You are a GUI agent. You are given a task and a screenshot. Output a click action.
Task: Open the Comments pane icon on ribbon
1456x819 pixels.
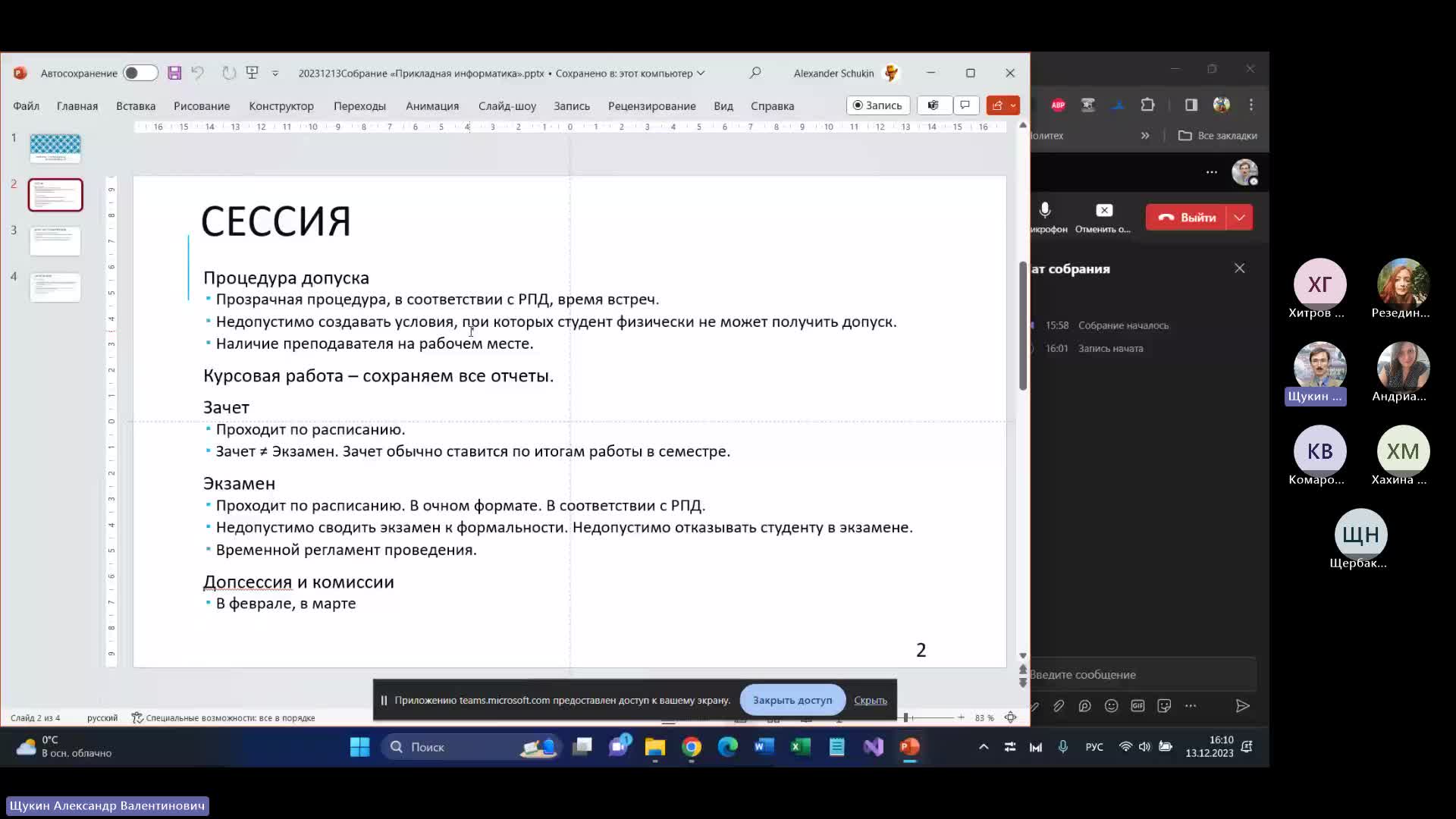pyautogui.click(x=965, y=105)
